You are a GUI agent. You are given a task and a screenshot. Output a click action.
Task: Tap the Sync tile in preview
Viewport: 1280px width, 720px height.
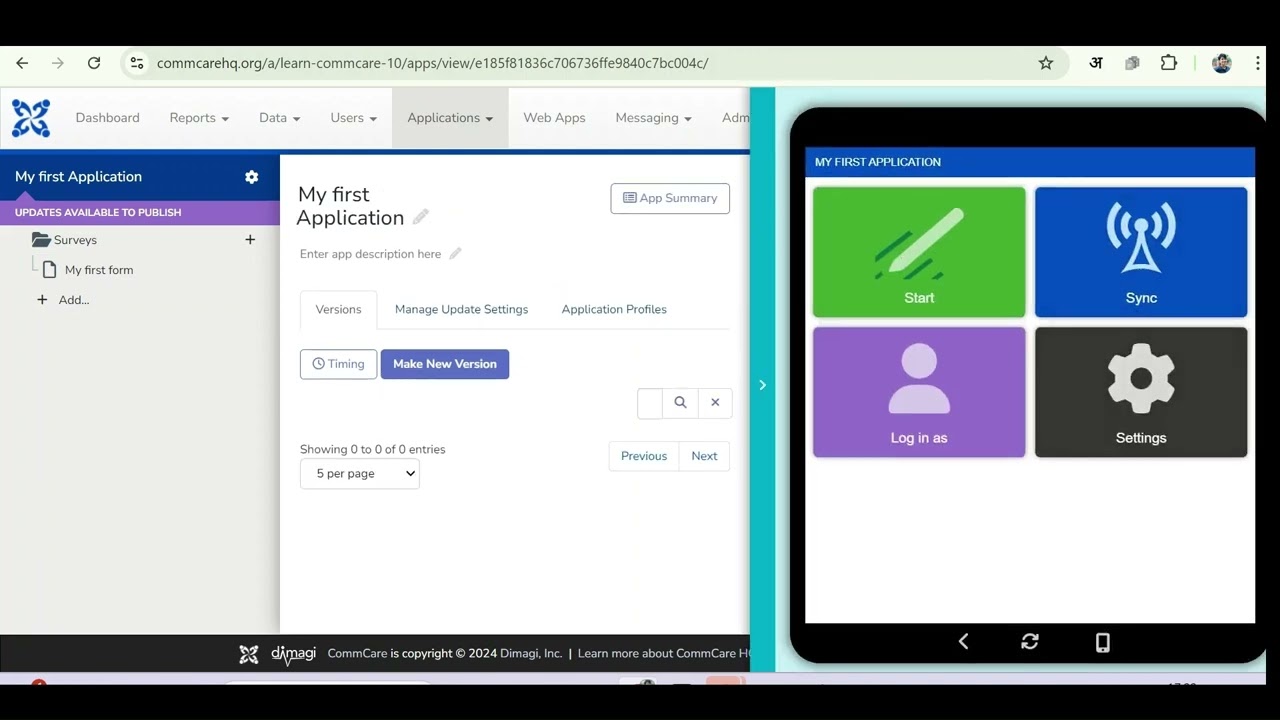[1141, 252]
